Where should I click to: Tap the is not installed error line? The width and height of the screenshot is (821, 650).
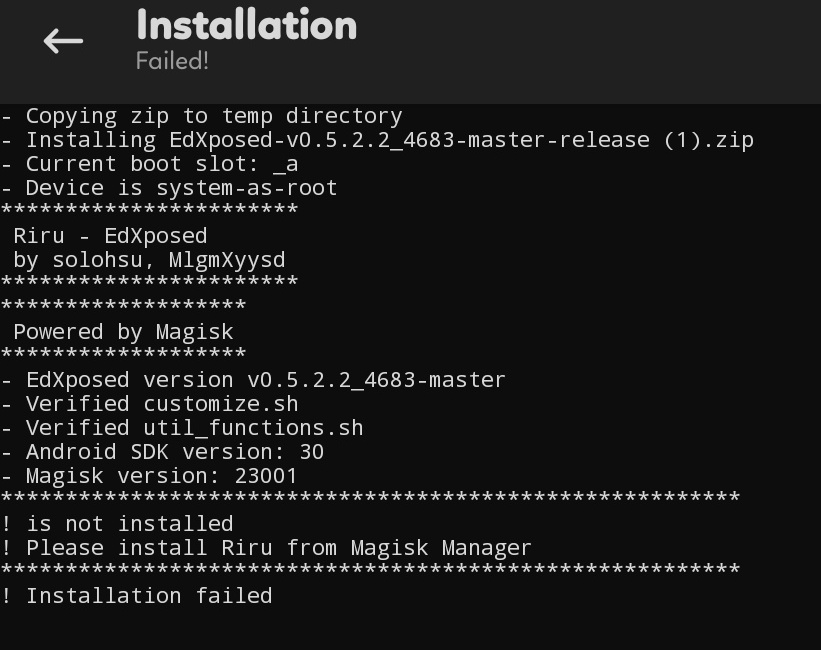click(116, 523)
